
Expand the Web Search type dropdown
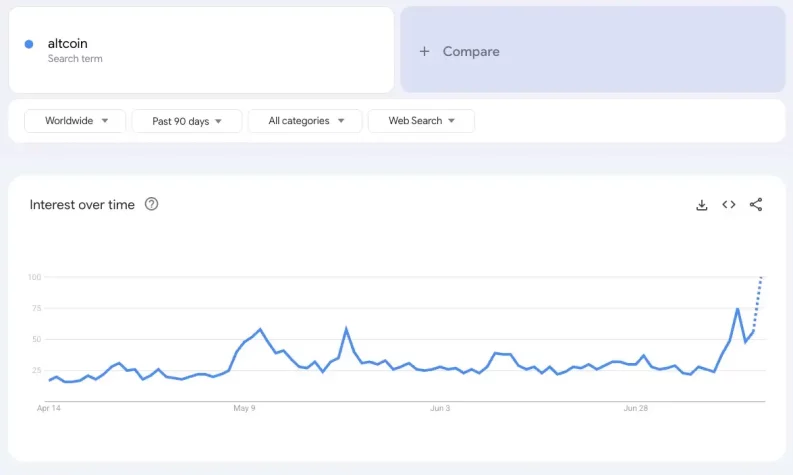[x=421, y=121]
